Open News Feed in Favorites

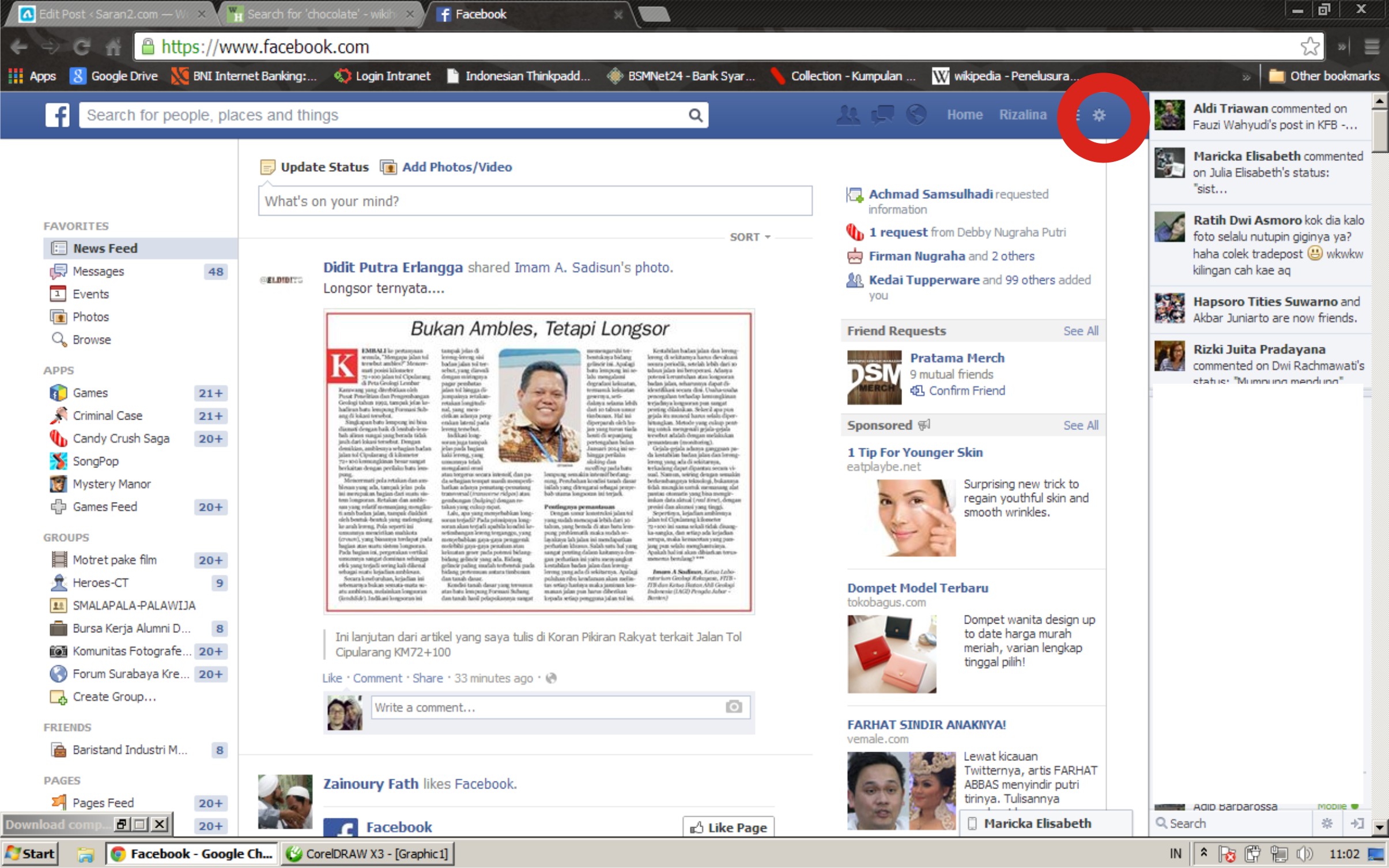click(x=141, y=248)
